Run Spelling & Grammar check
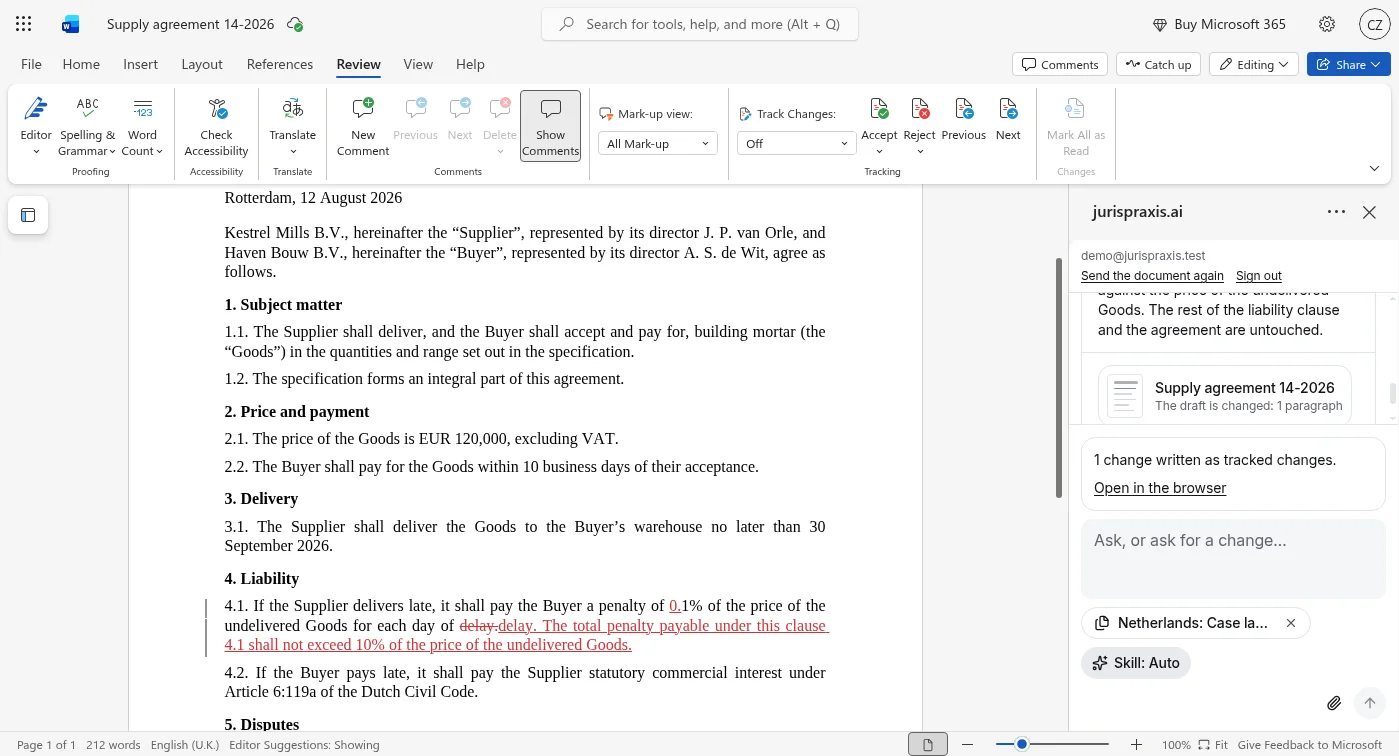Image resolution: width=1399 pixels, height=756 pixels. pos(87,125)
